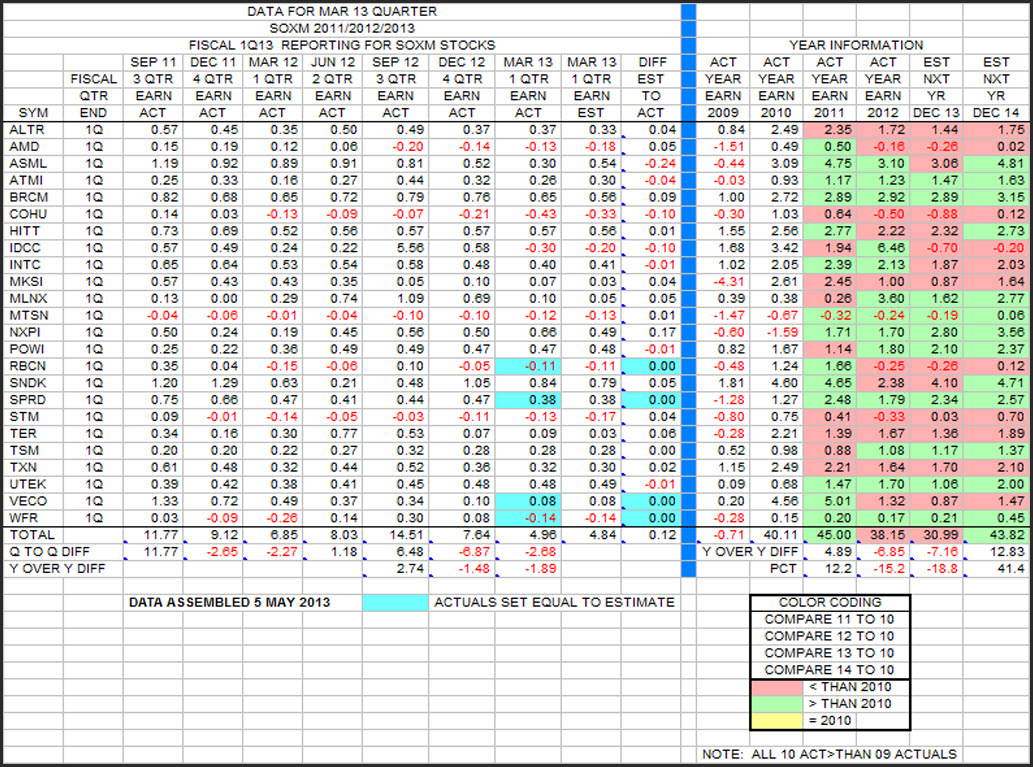
Task: Click the 'COLOR CODING' legend heading
Action: click(829, 603)
